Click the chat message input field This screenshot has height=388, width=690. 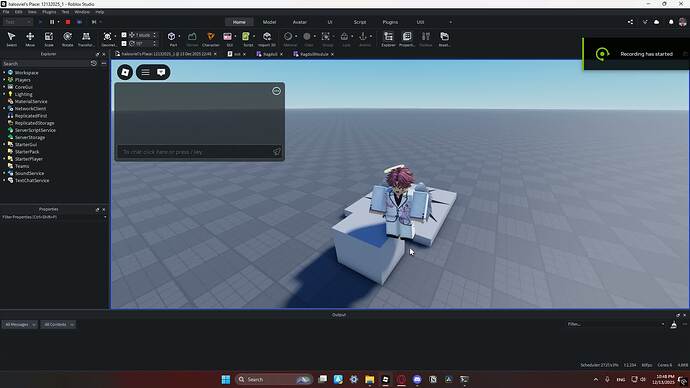click(x=195, y=152)
